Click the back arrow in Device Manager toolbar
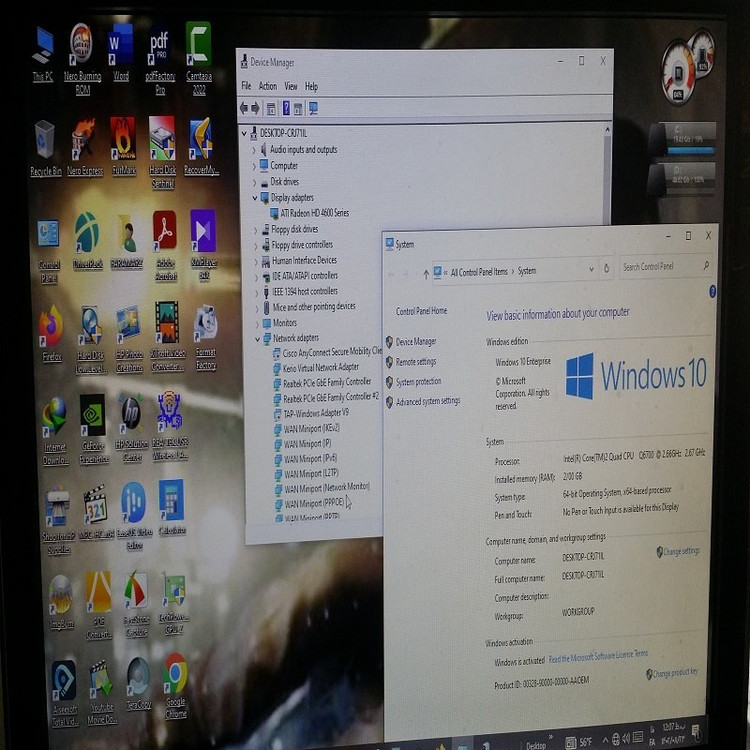Screen dimensions: 750x750 (x=244, y=108)
